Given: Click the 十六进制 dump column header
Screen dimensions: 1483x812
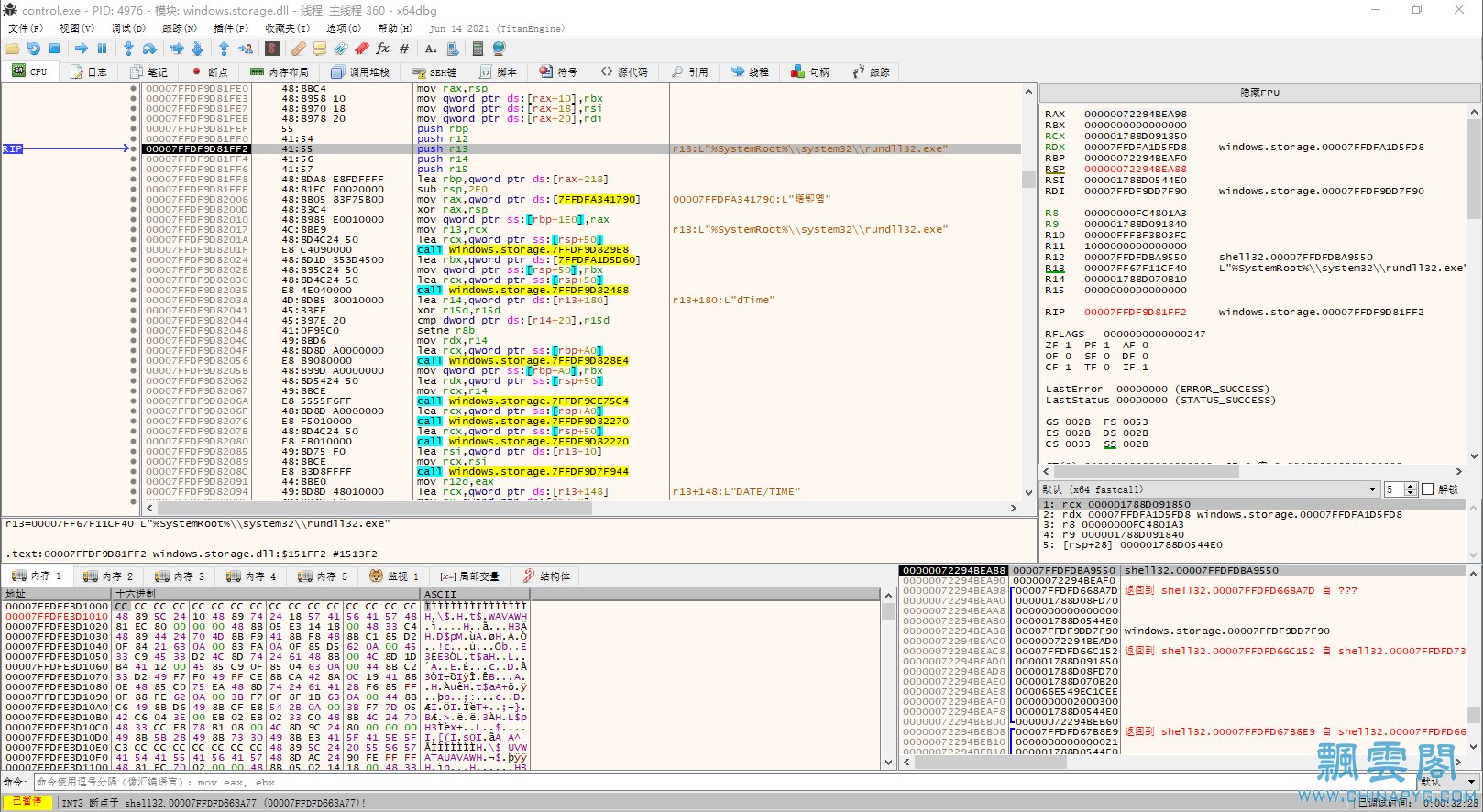Looking at the screenshot, I should click(267, 594).
